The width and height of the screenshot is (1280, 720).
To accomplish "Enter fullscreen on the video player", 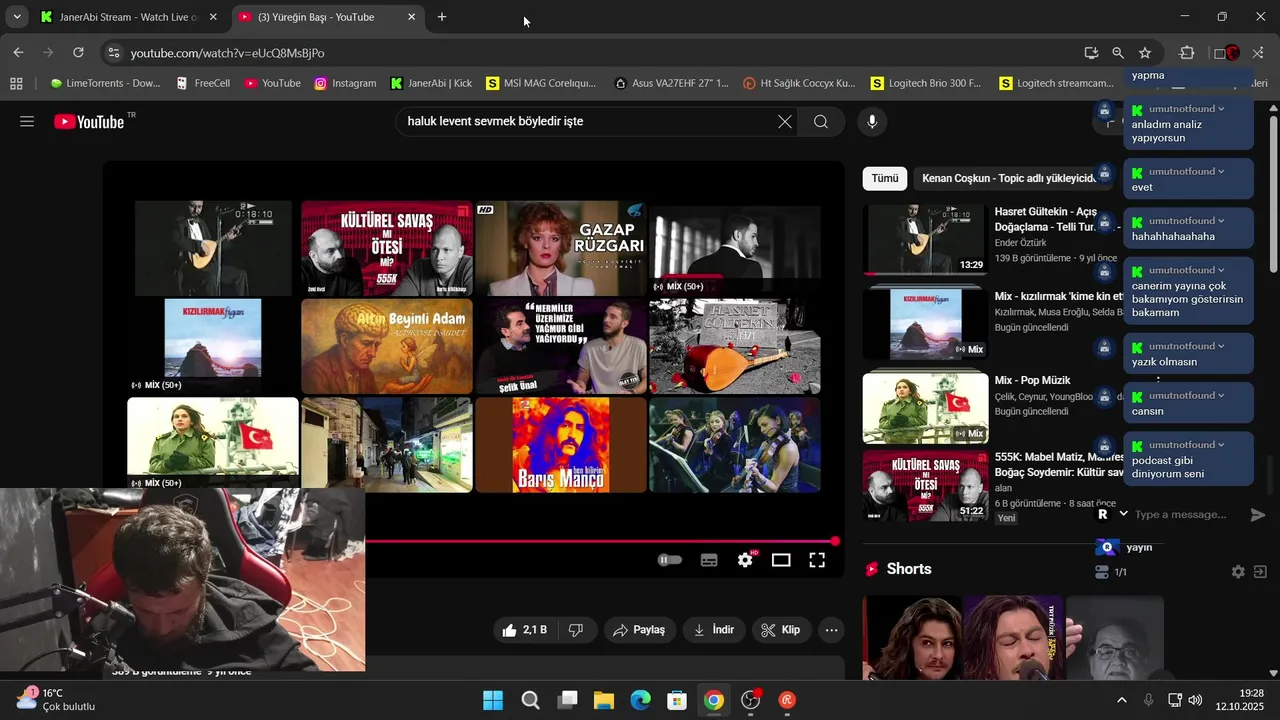I will tap(817, 560).
